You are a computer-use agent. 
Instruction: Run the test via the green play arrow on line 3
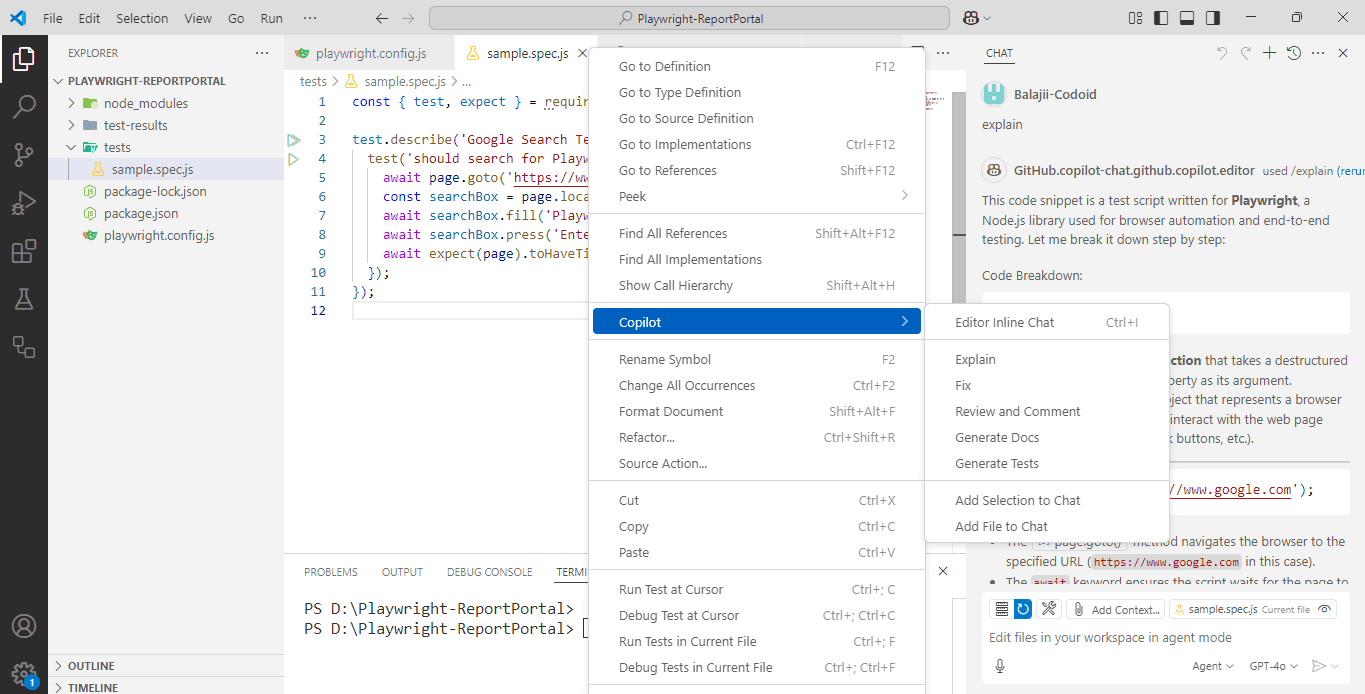pyautogui.click(x=293, y=139)
